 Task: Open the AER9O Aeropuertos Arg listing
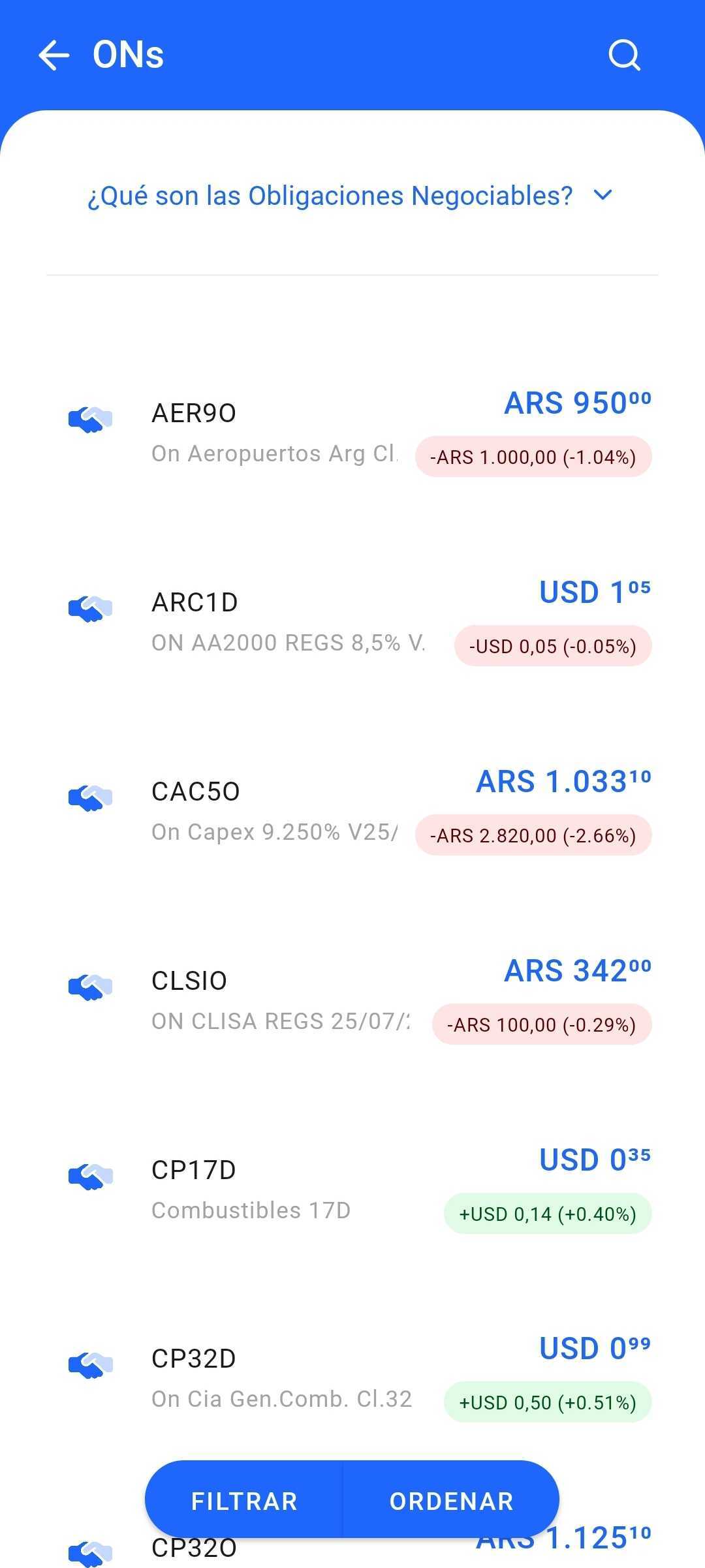352,433
